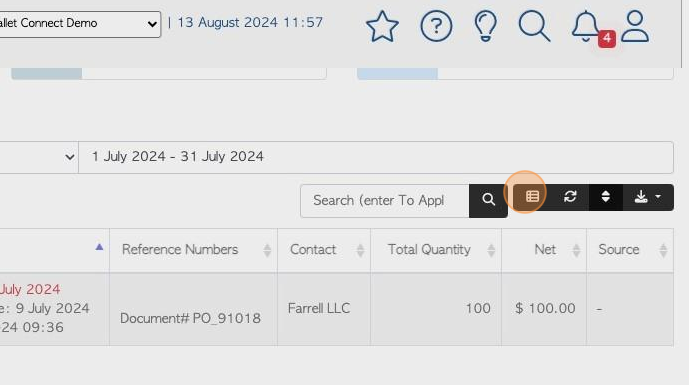Open the download export dropdown

click(x=648, y=196)
